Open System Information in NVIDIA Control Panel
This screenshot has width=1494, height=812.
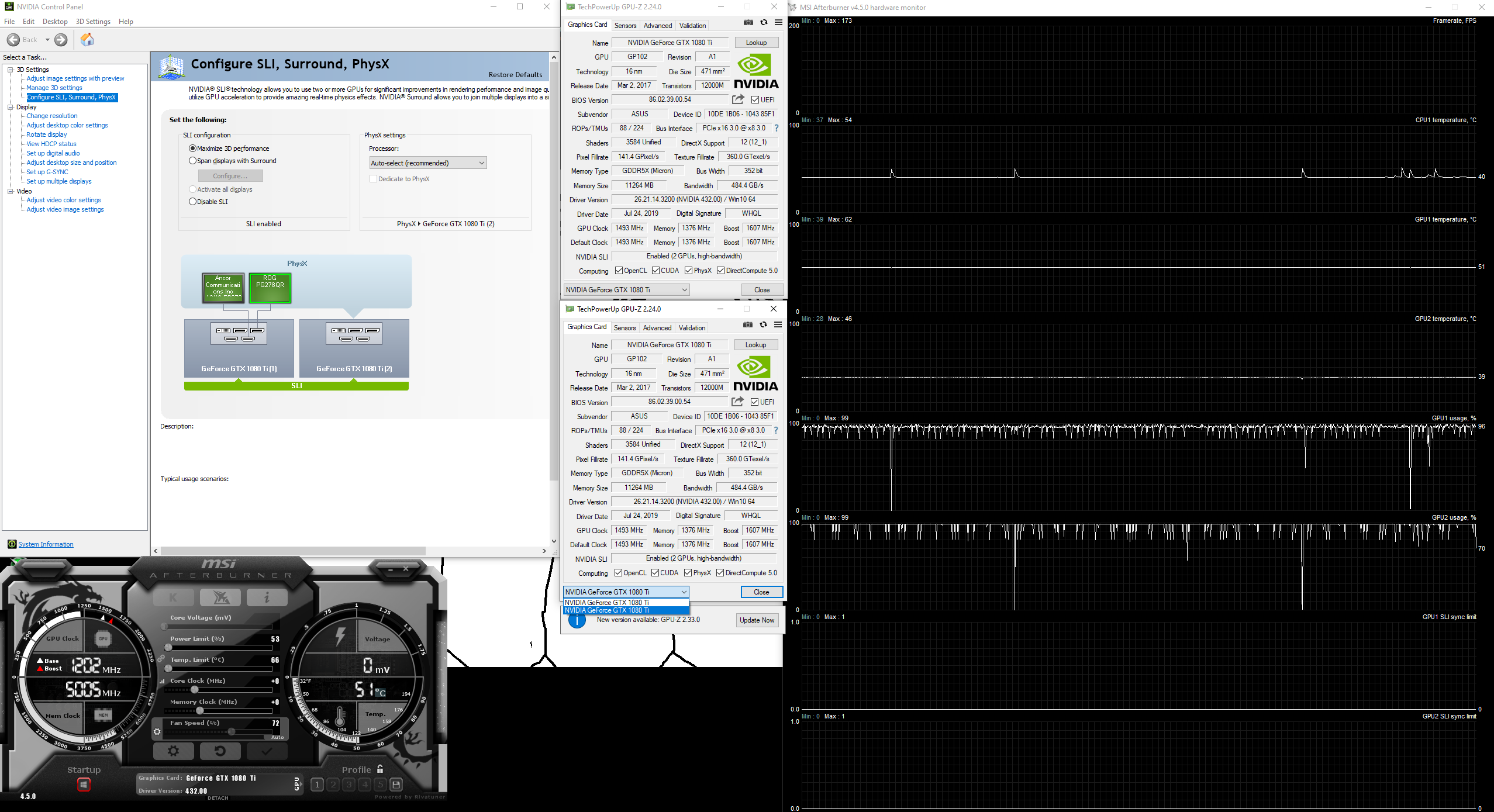45,544
